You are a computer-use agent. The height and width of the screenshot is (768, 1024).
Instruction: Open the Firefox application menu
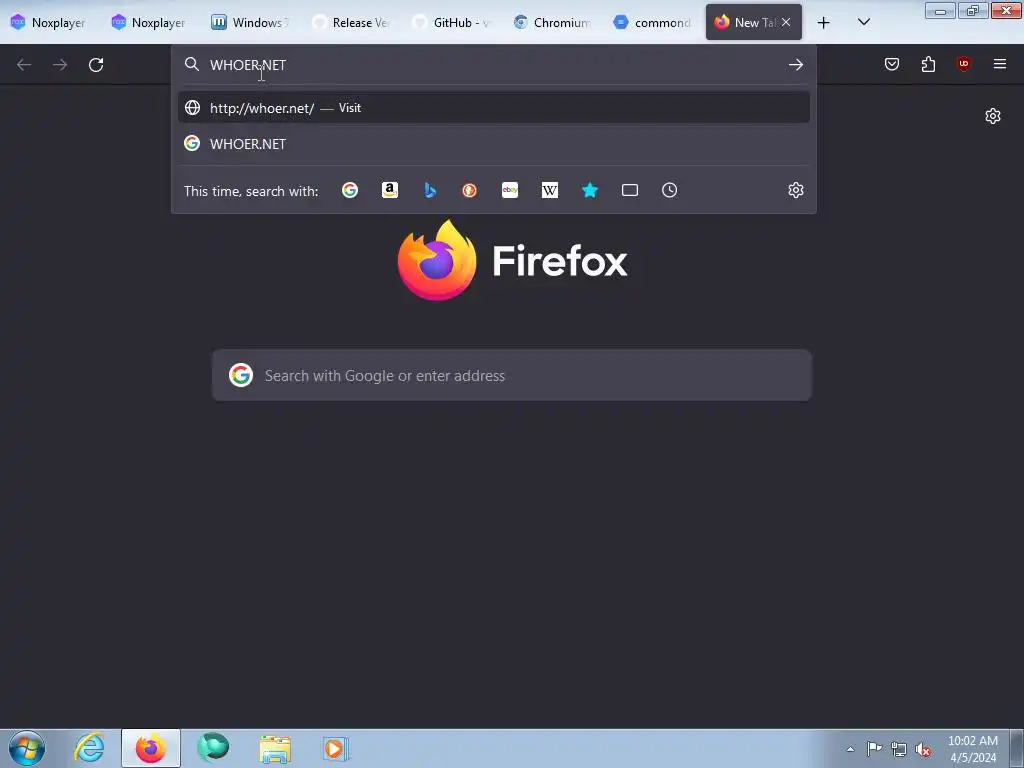click(1000, 64)
